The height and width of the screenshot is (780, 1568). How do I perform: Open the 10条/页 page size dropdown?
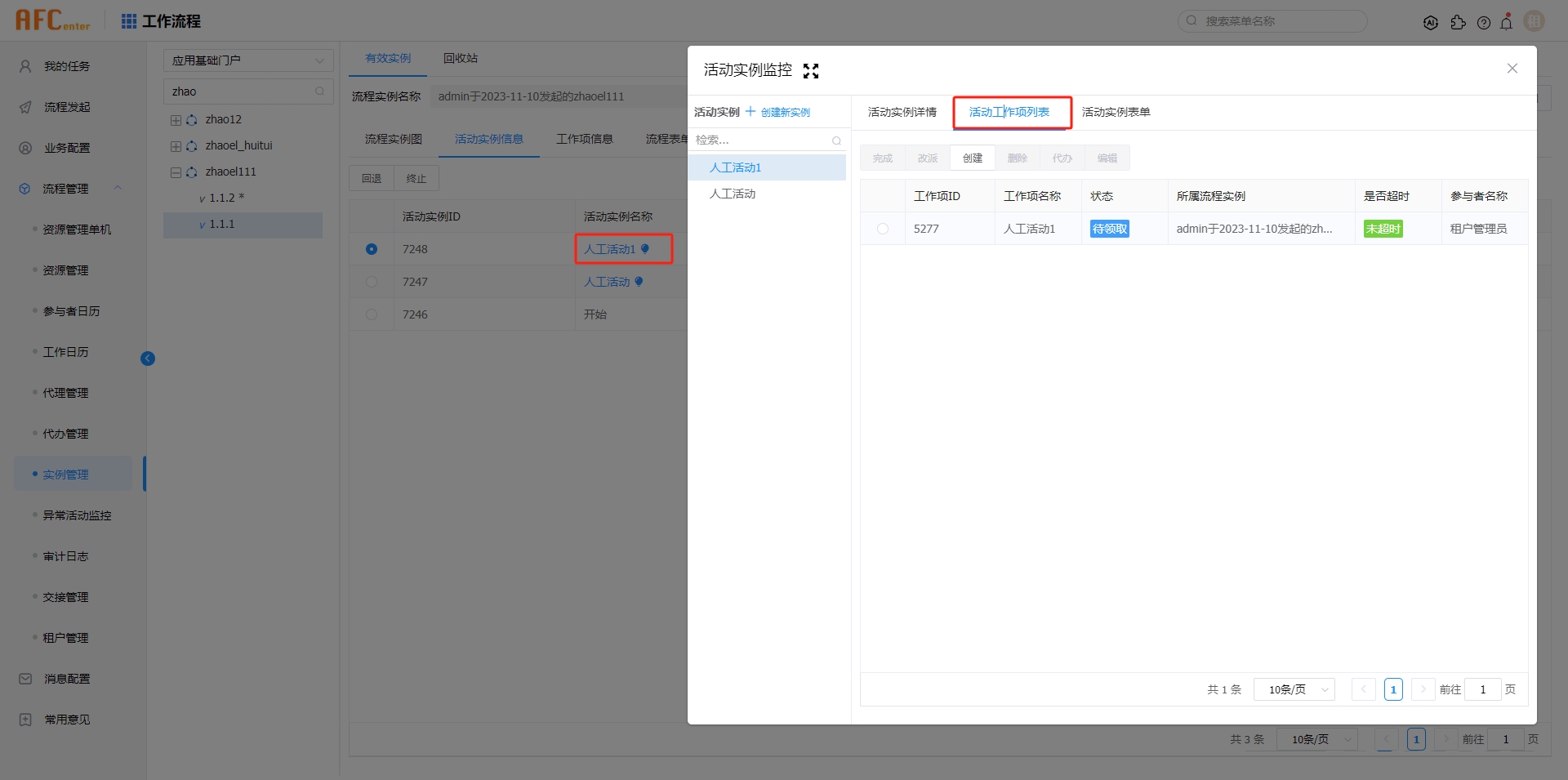tap(1294, 689)
